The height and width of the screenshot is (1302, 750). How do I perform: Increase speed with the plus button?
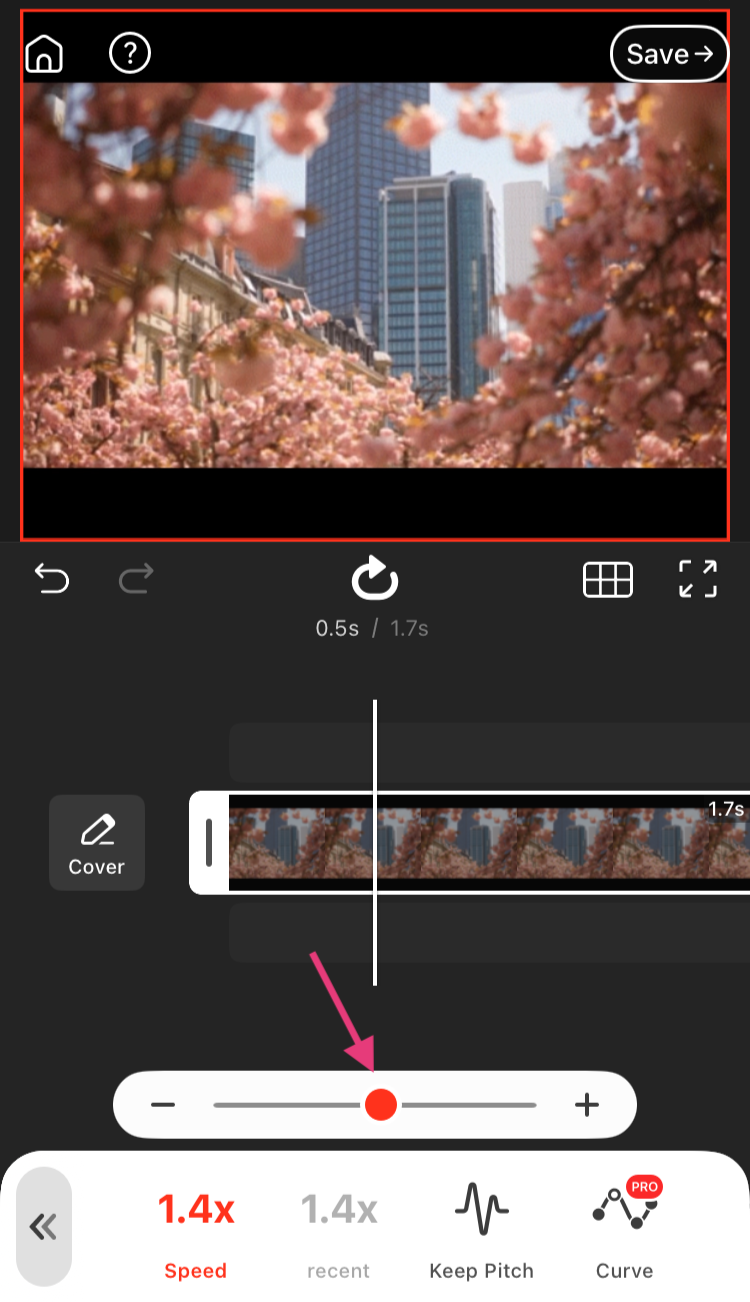pos(587,1105)
